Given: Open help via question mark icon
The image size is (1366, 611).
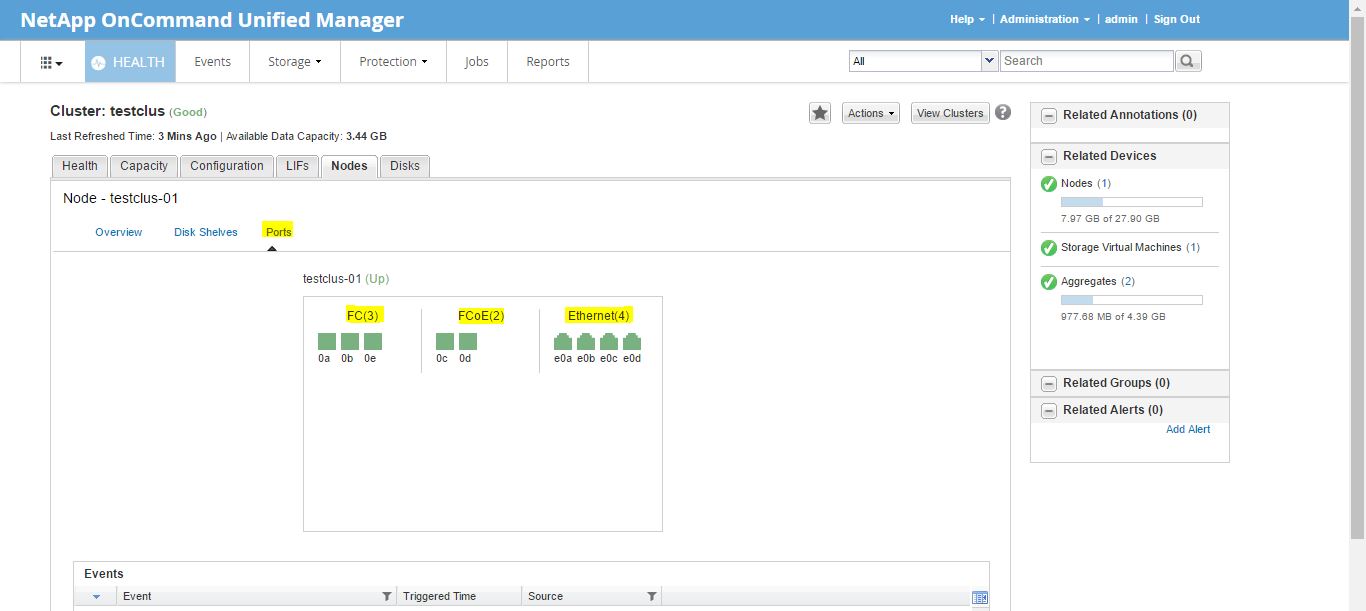Looking at the screenshot, I should tap(1002, 112).
